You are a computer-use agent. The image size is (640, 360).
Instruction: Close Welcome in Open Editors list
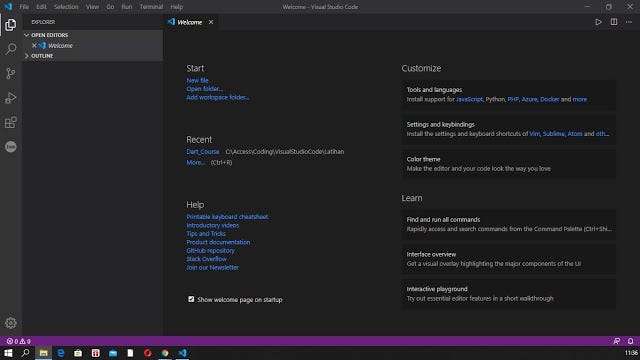[x=34, y=45]
